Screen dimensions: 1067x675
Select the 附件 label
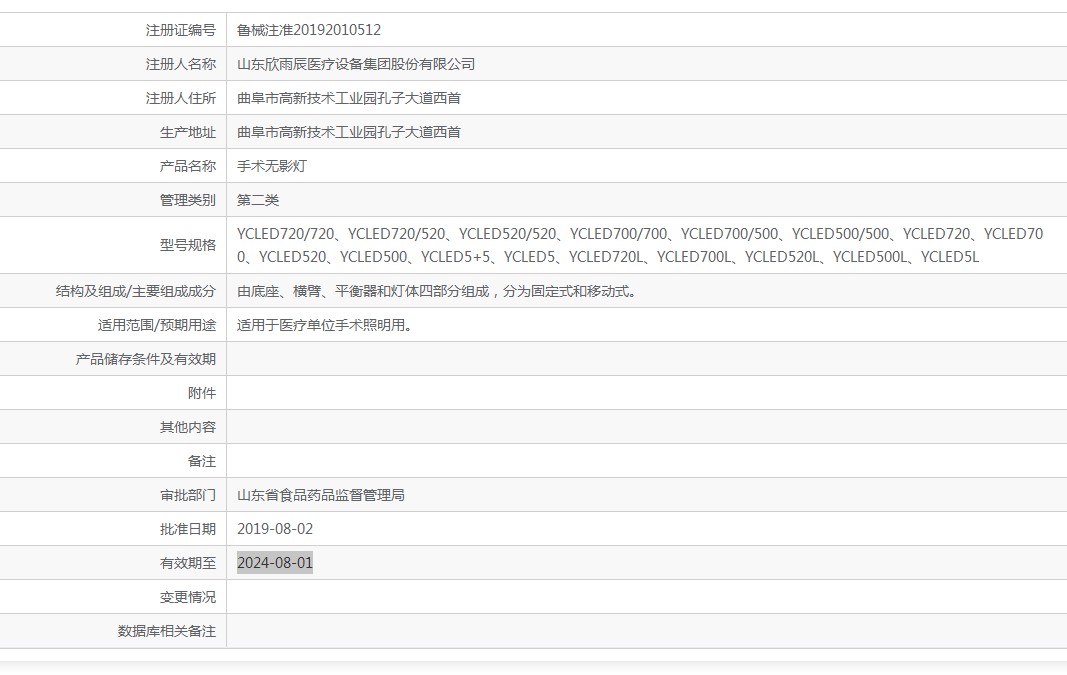tap(201, 393)
